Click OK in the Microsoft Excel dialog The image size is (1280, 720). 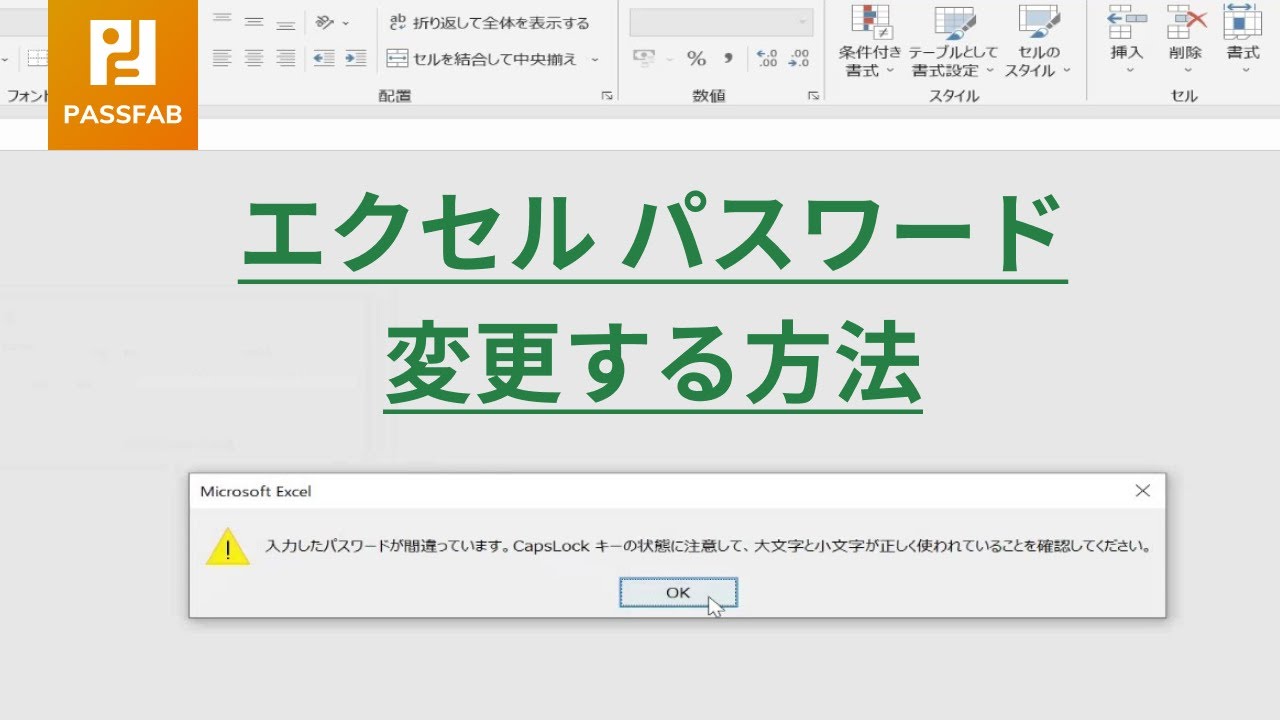678,592
